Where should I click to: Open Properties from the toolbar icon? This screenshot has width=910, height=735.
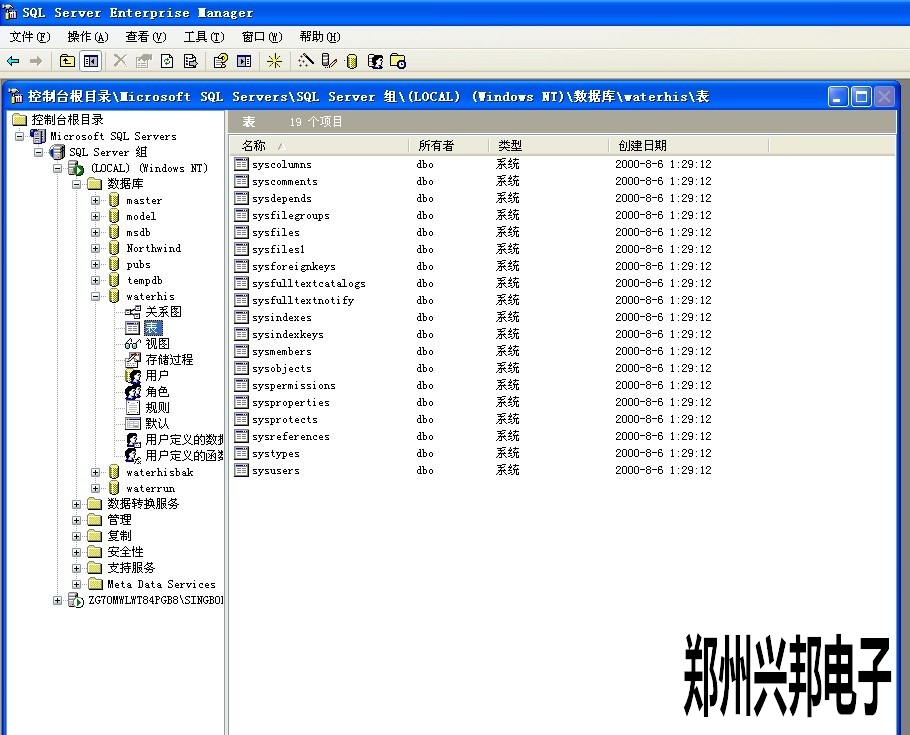click(143, 61)
